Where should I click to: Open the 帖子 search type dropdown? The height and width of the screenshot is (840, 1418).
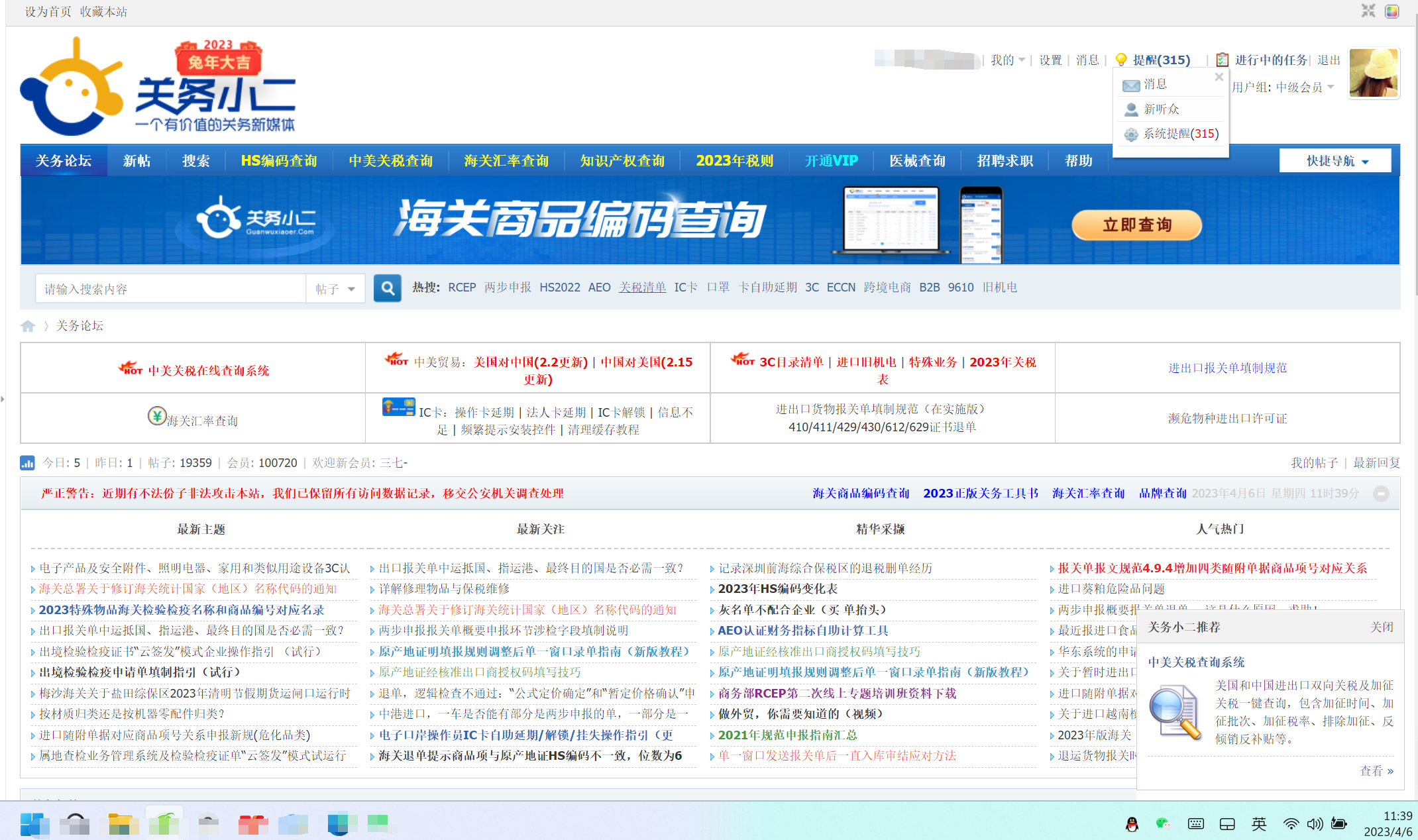pyautogui.click(x=335, y=289)
